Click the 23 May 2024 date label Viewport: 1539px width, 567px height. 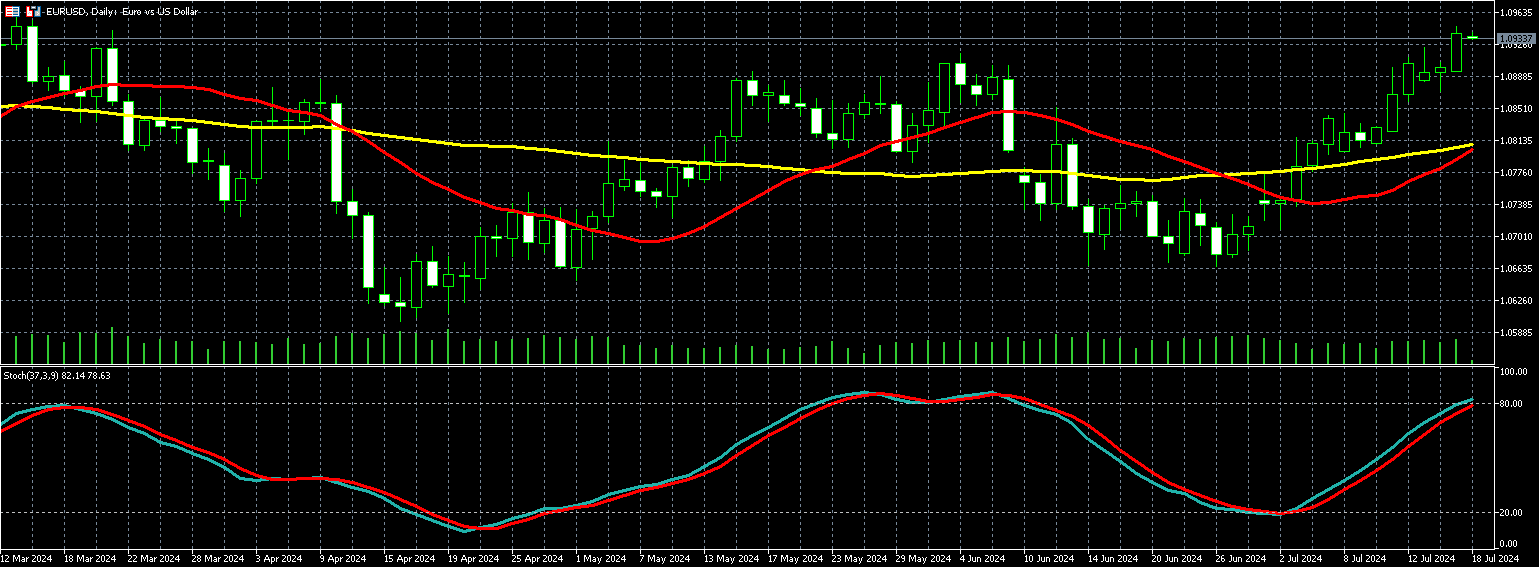[x=860, y=559]
